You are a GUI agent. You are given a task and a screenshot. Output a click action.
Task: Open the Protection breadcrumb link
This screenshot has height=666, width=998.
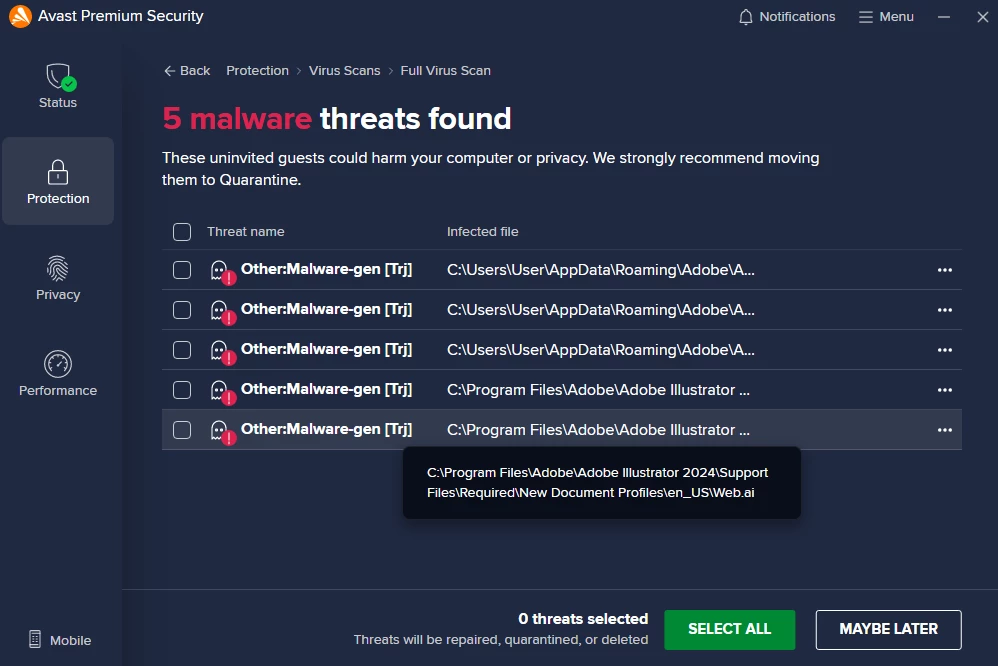click(257, 71)
